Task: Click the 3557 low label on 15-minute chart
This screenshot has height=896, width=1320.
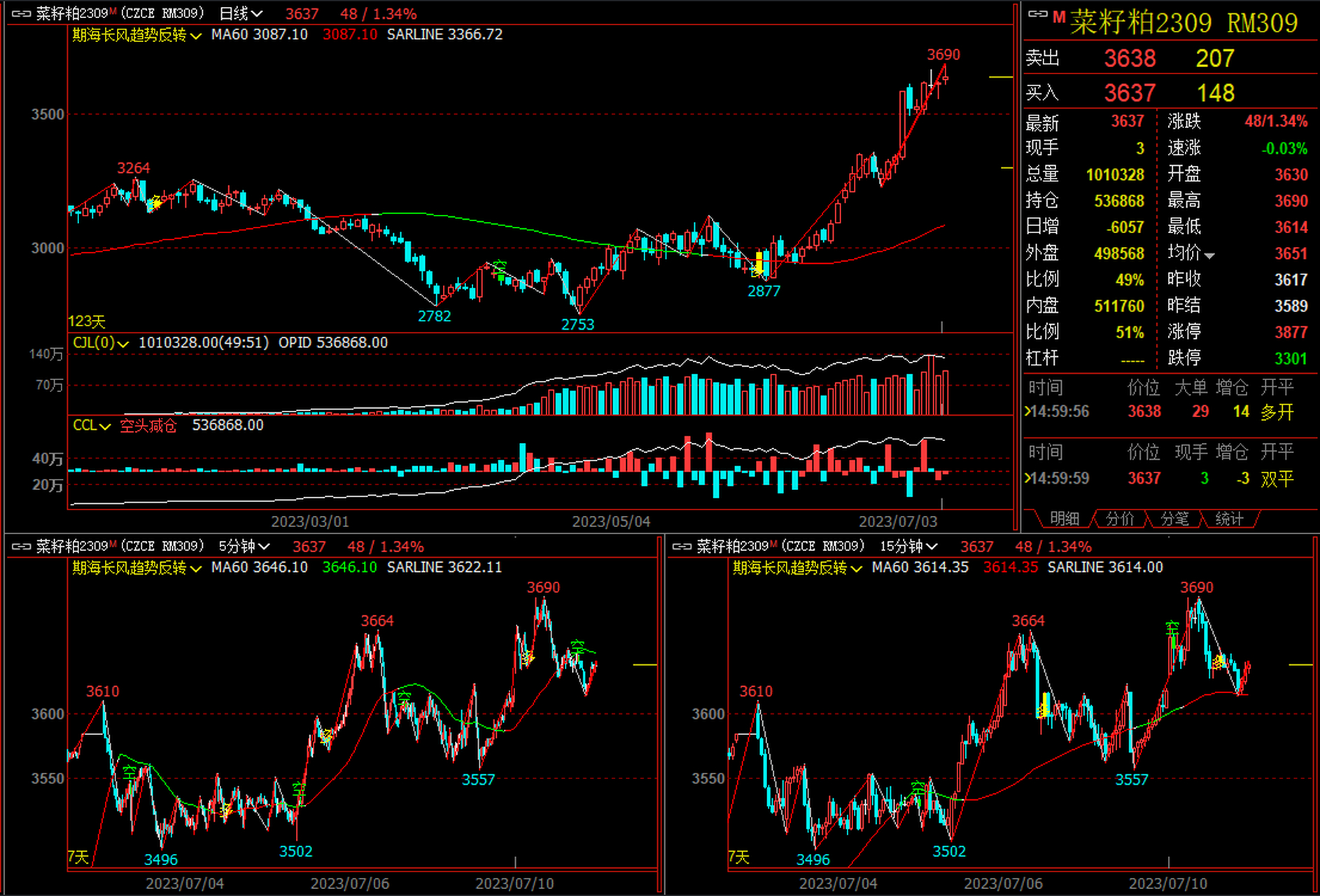Action: pyautogui.click(x=1132, y=780)
